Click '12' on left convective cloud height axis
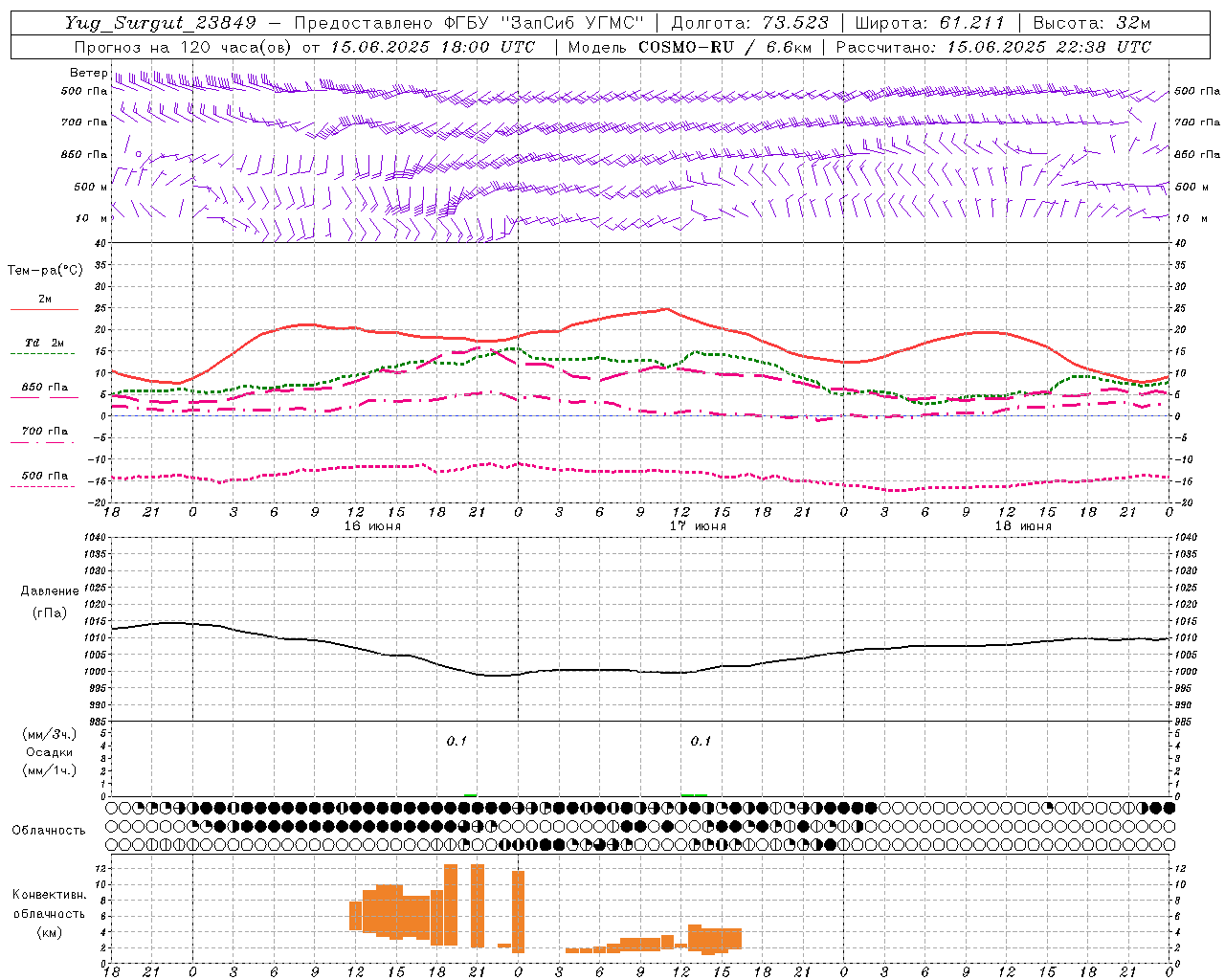The image size is (1225, 980). click(100, 869)
